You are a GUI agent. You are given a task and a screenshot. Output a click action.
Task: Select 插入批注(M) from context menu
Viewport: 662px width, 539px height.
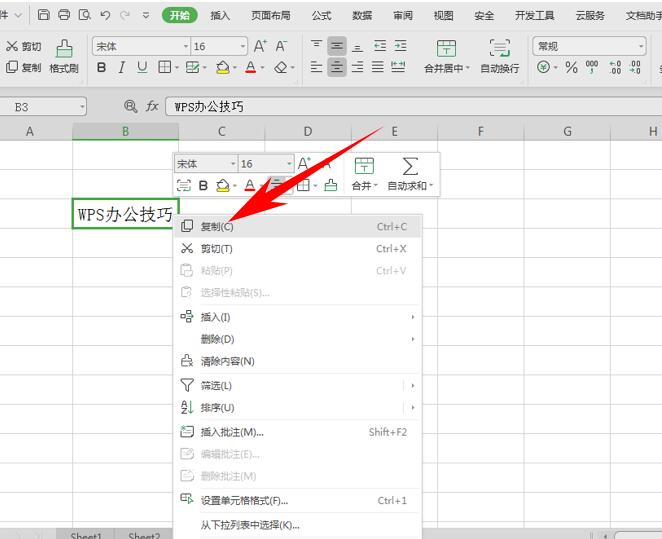[298, 432]
